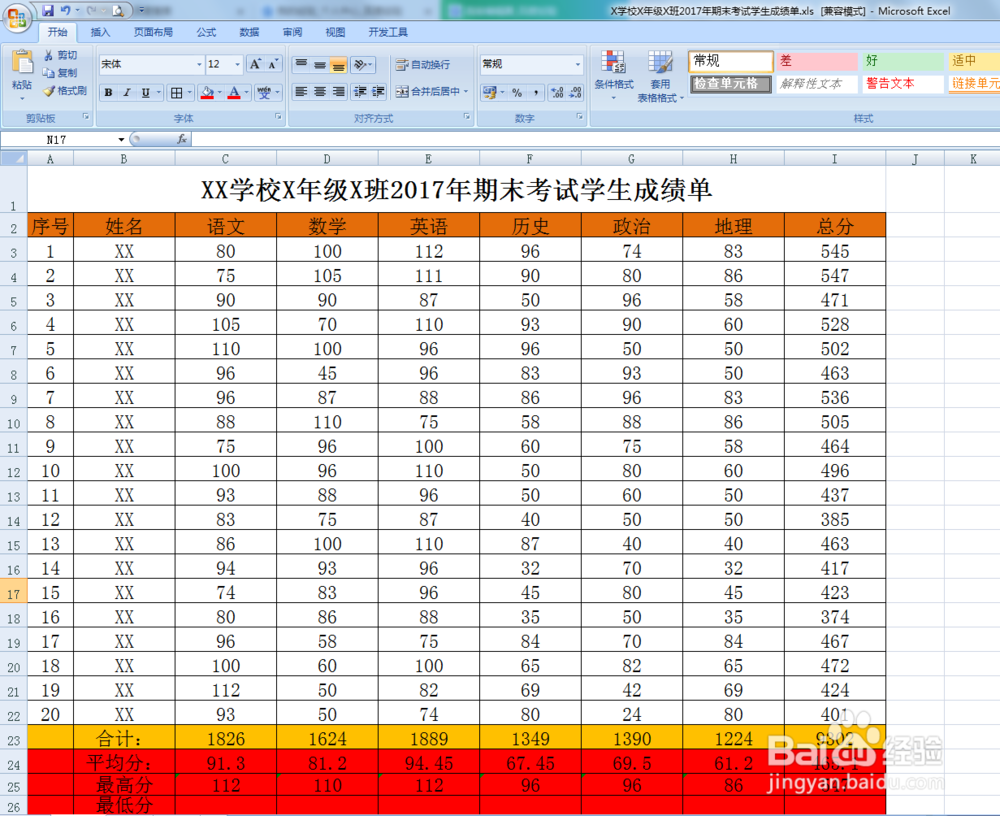
Task: Toggle bold formatting
Action: point(108,93)
